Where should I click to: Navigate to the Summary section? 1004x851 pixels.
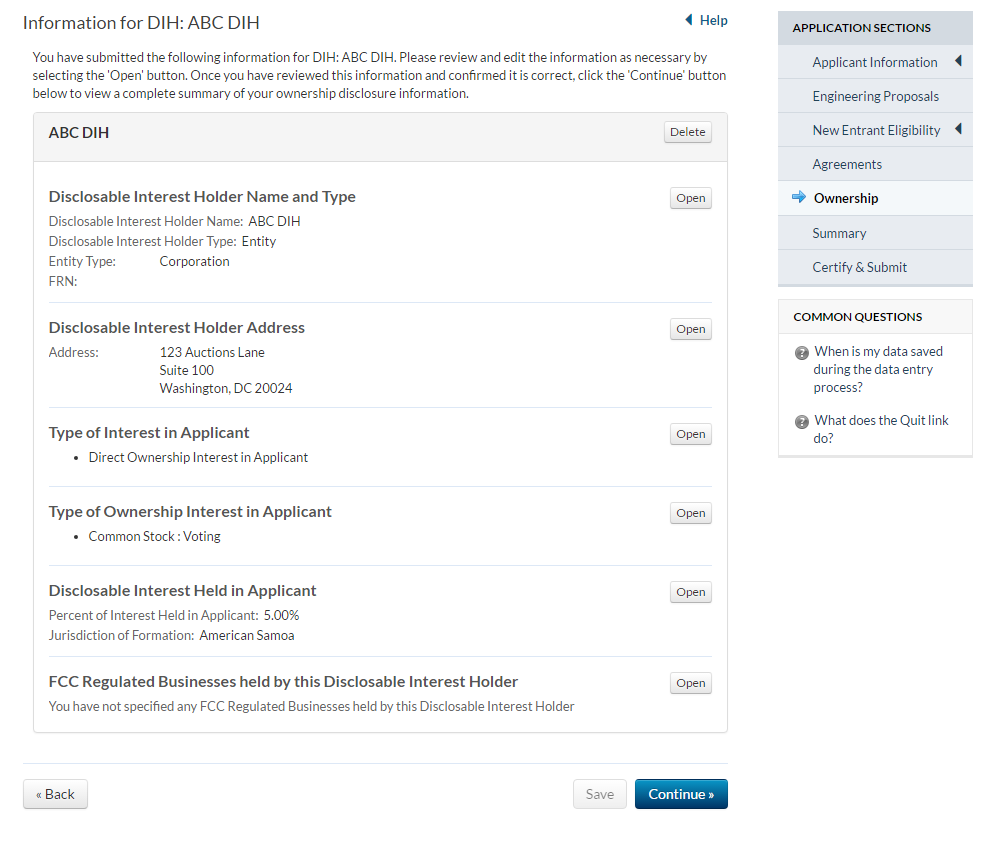coord(839,233)
